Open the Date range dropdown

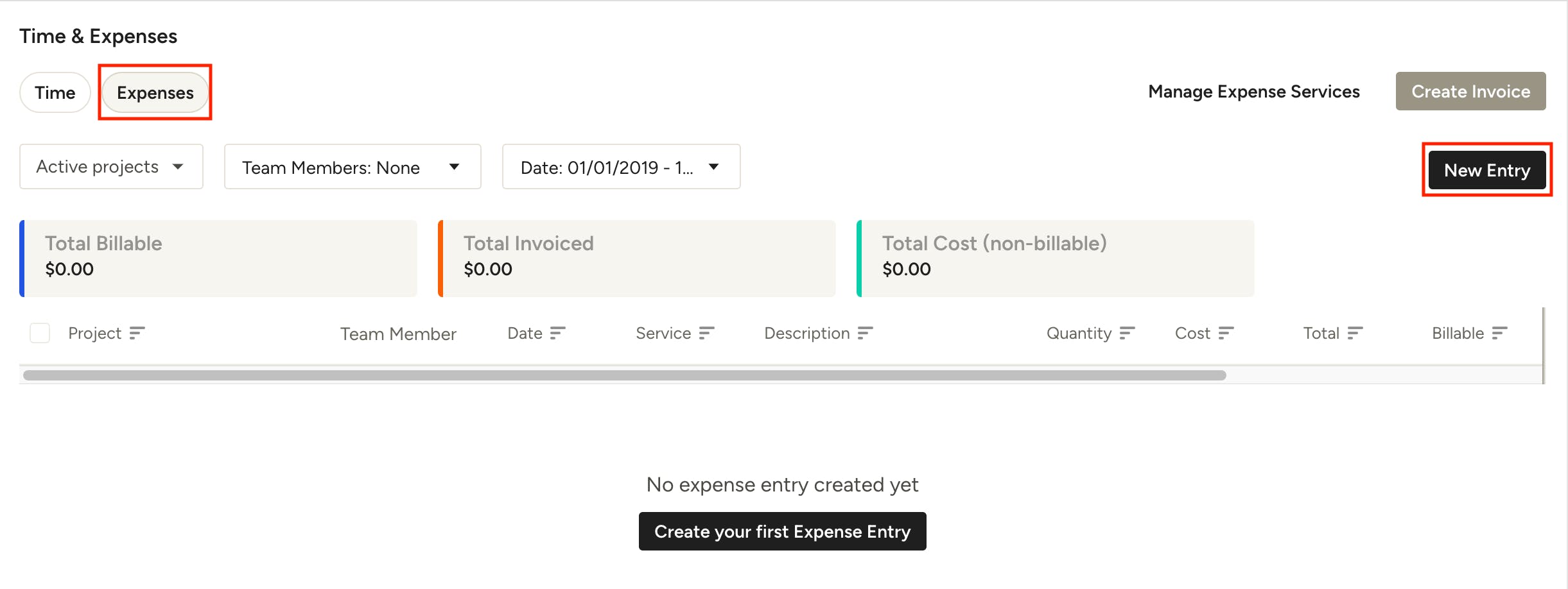(x=621, y=167)
